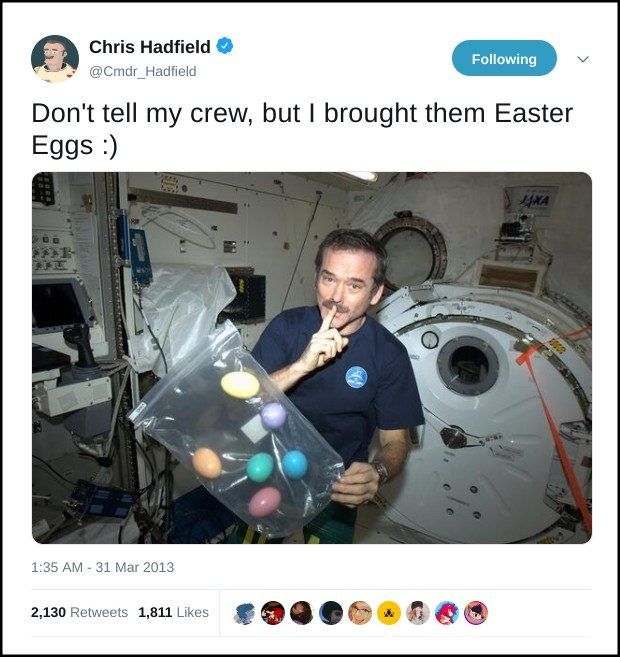The width and height of the screenshot is (620, 657).
Task: Open the tweet options chevron menu
Action: 583,59
